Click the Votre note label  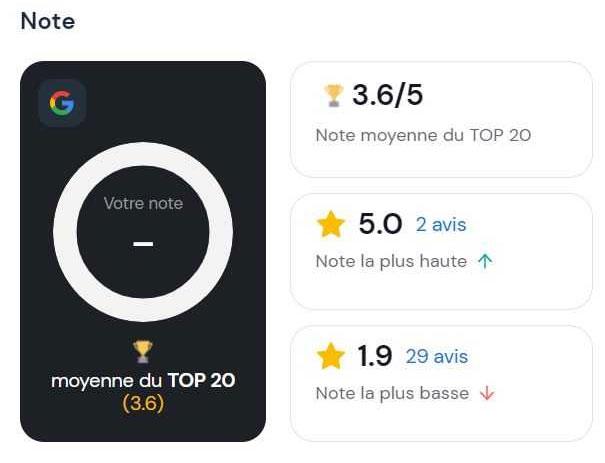pos(143,203)
